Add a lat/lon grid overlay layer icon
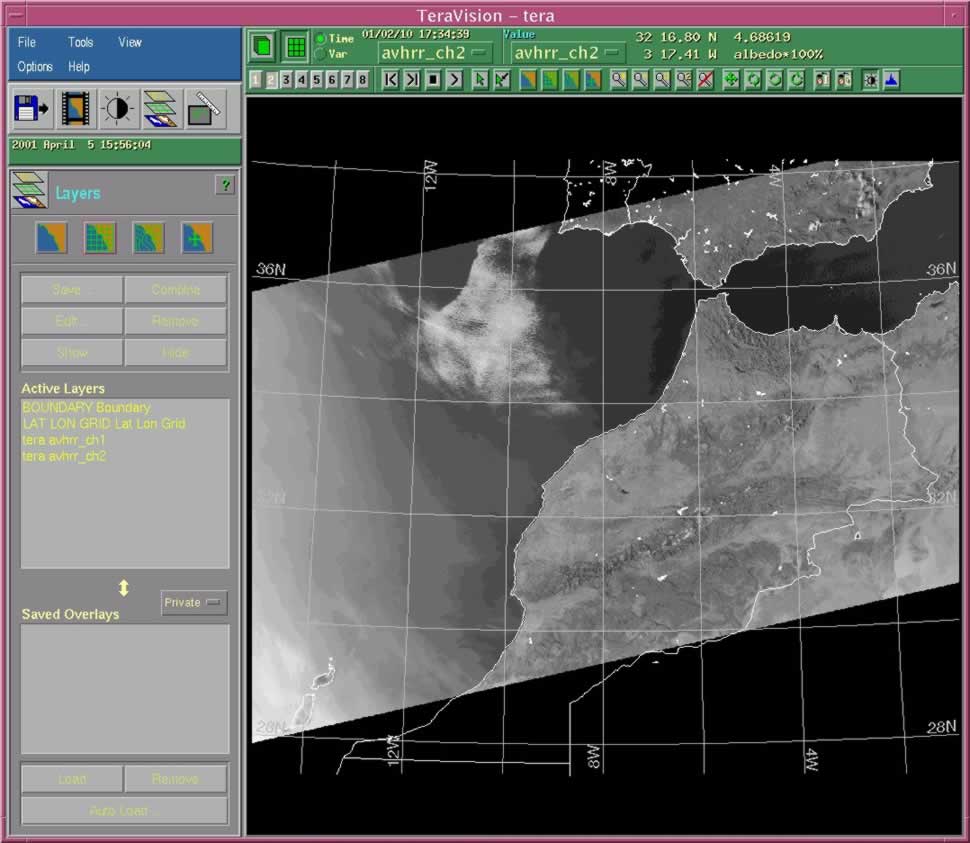 100,238
